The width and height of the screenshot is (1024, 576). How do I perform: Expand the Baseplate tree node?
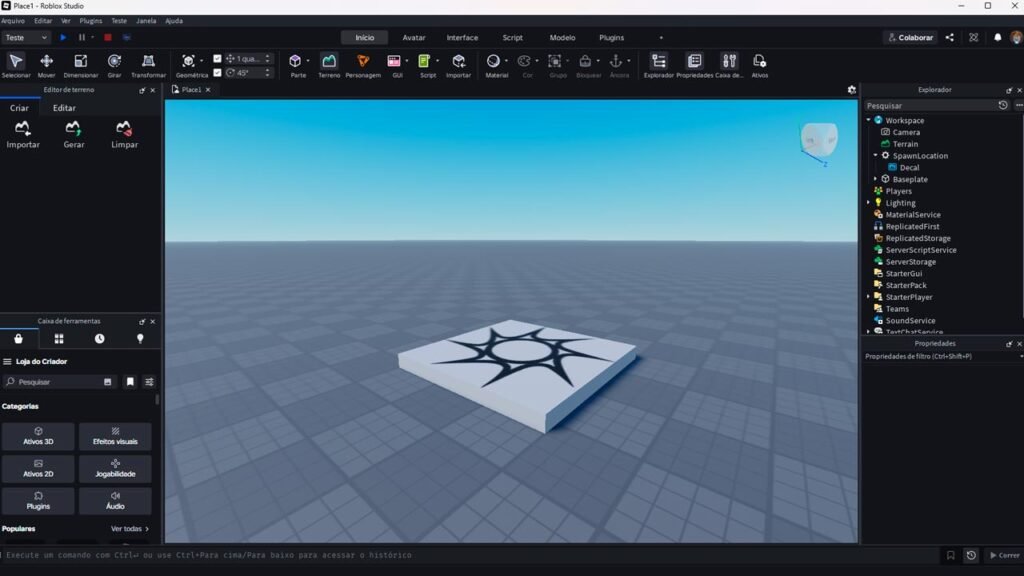click(876, 179)
